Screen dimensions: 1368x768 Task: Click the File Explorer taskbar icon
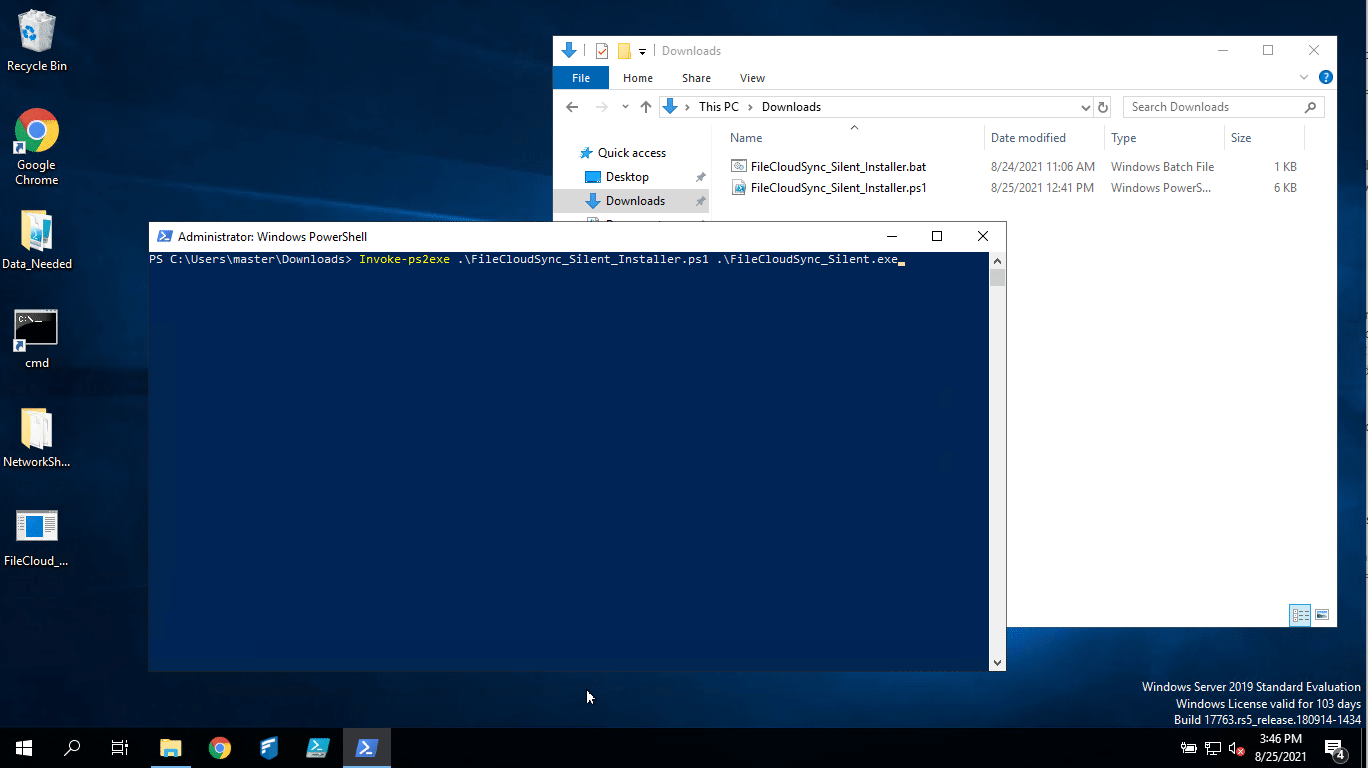pos(171,748)
